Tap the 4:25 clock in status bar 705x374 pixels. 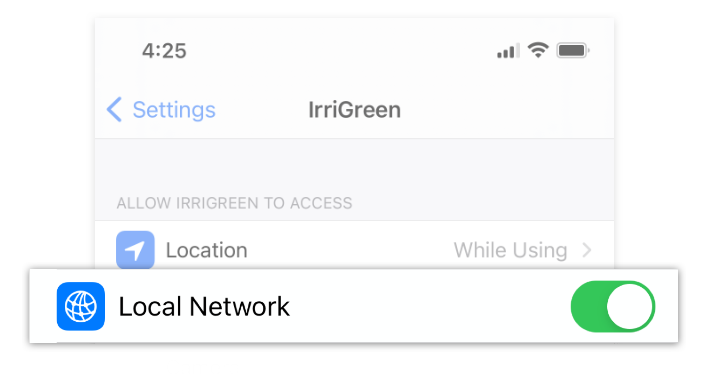164,51
